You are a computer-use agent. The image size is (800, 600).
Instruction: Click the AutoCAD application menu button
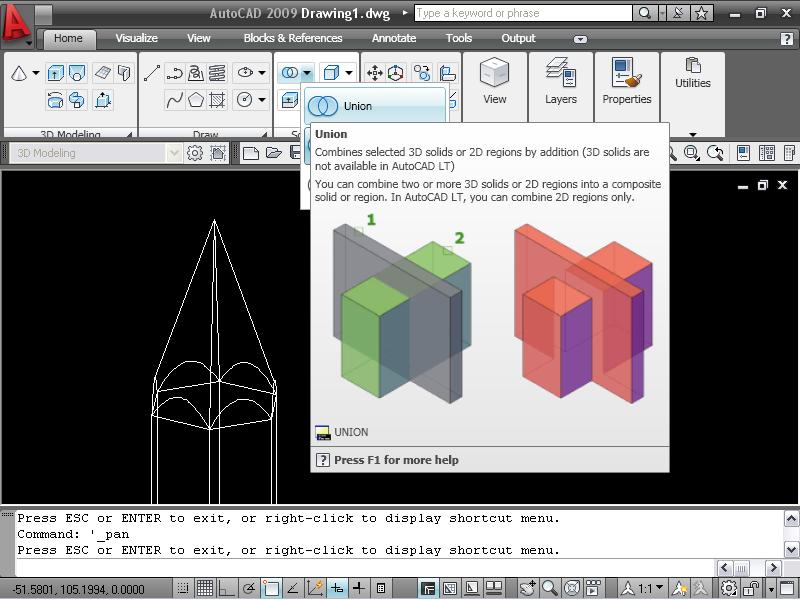click(15, 23)
